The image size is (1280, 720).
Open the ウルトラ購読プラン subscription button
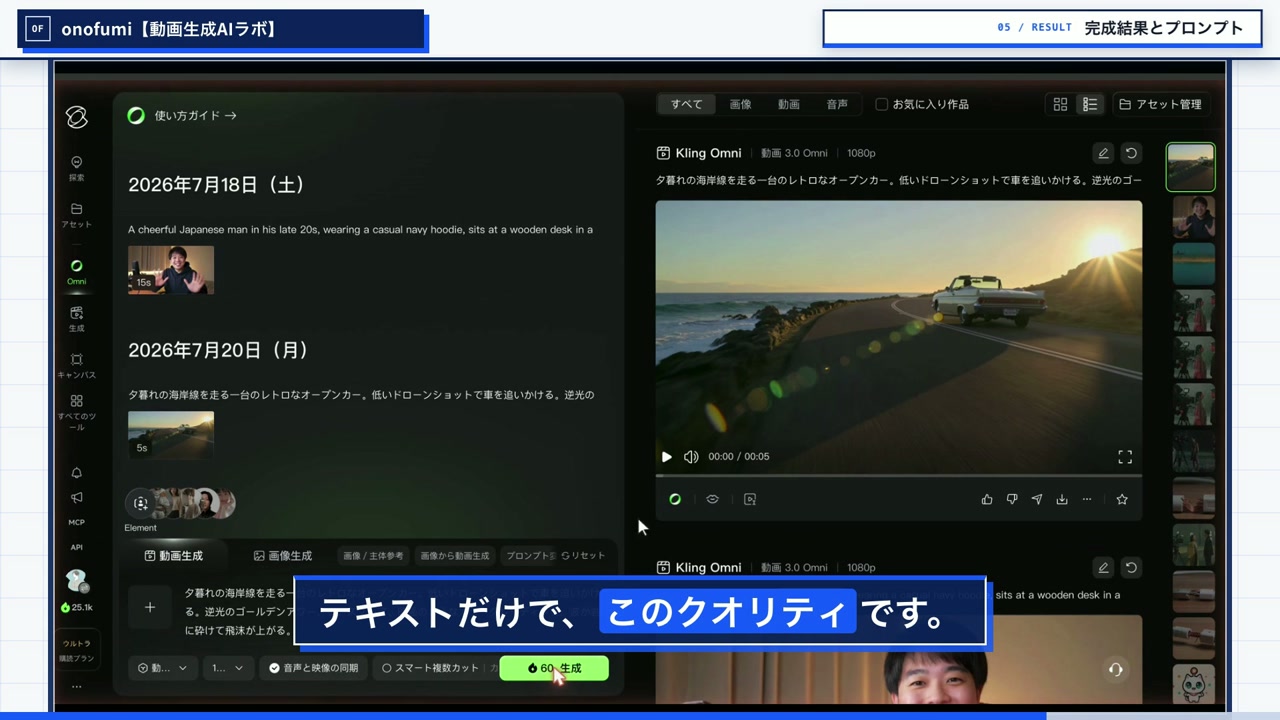[77, 650]
